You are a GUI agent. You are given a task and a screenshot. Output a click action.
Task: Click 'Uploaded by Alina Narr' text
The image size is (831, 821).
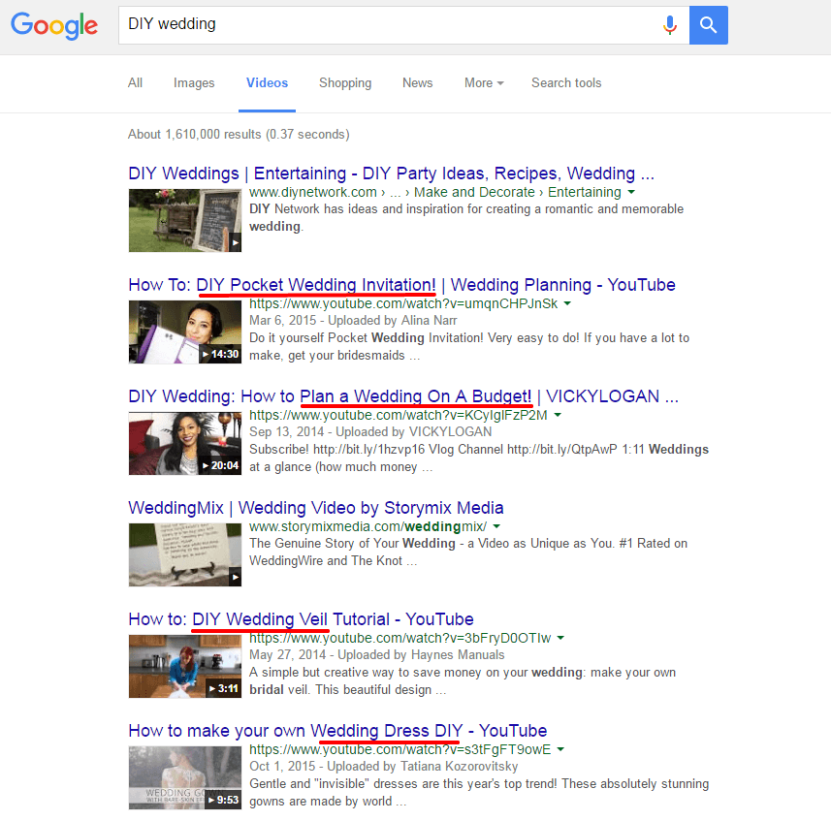coord(392,321)
